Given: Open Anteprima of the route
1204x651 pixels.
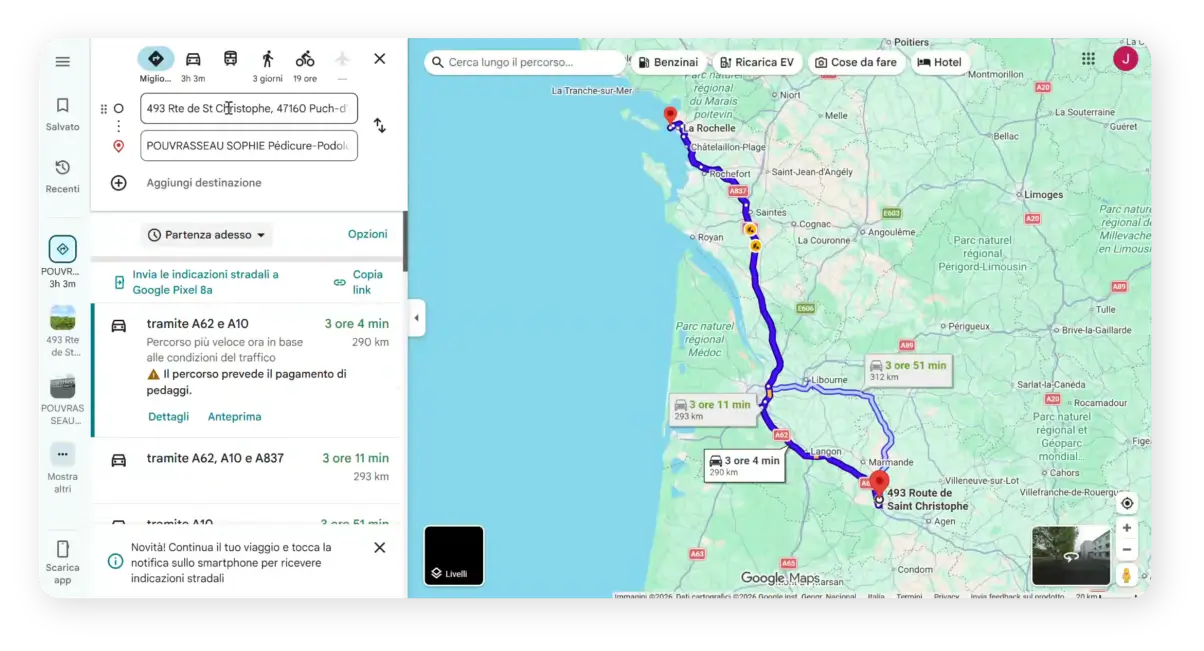Looking at the screenshot, I should [x=234, y=417].
